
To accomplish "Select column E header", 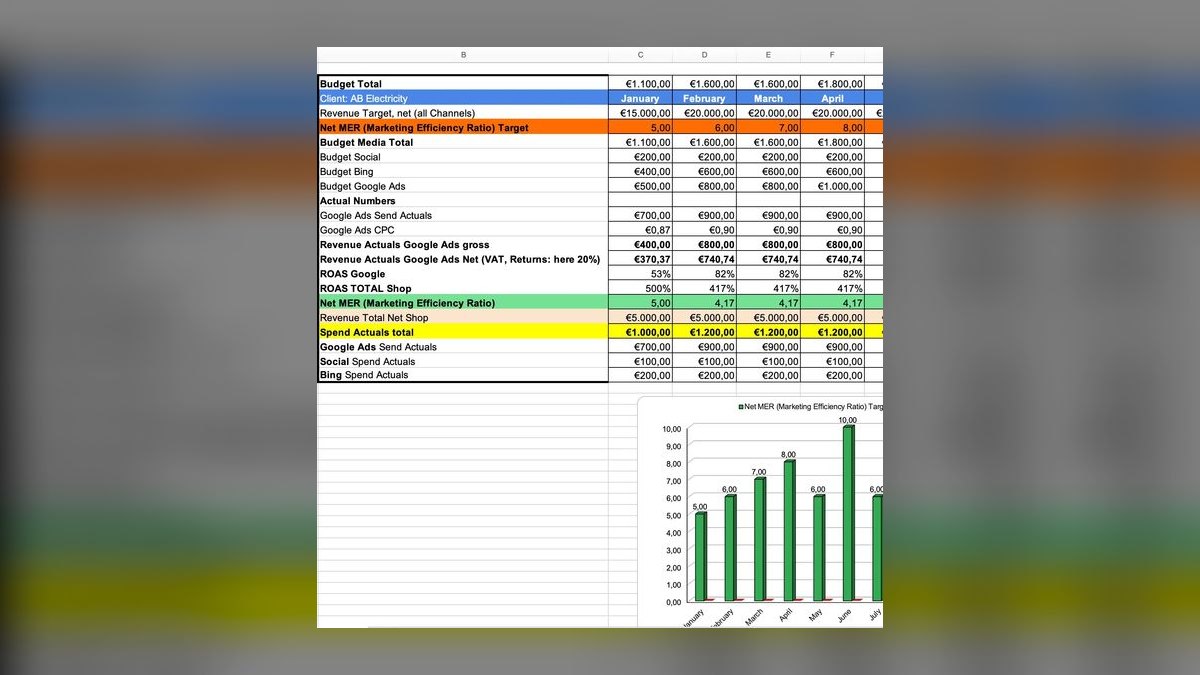I will (x=768, y=55).
